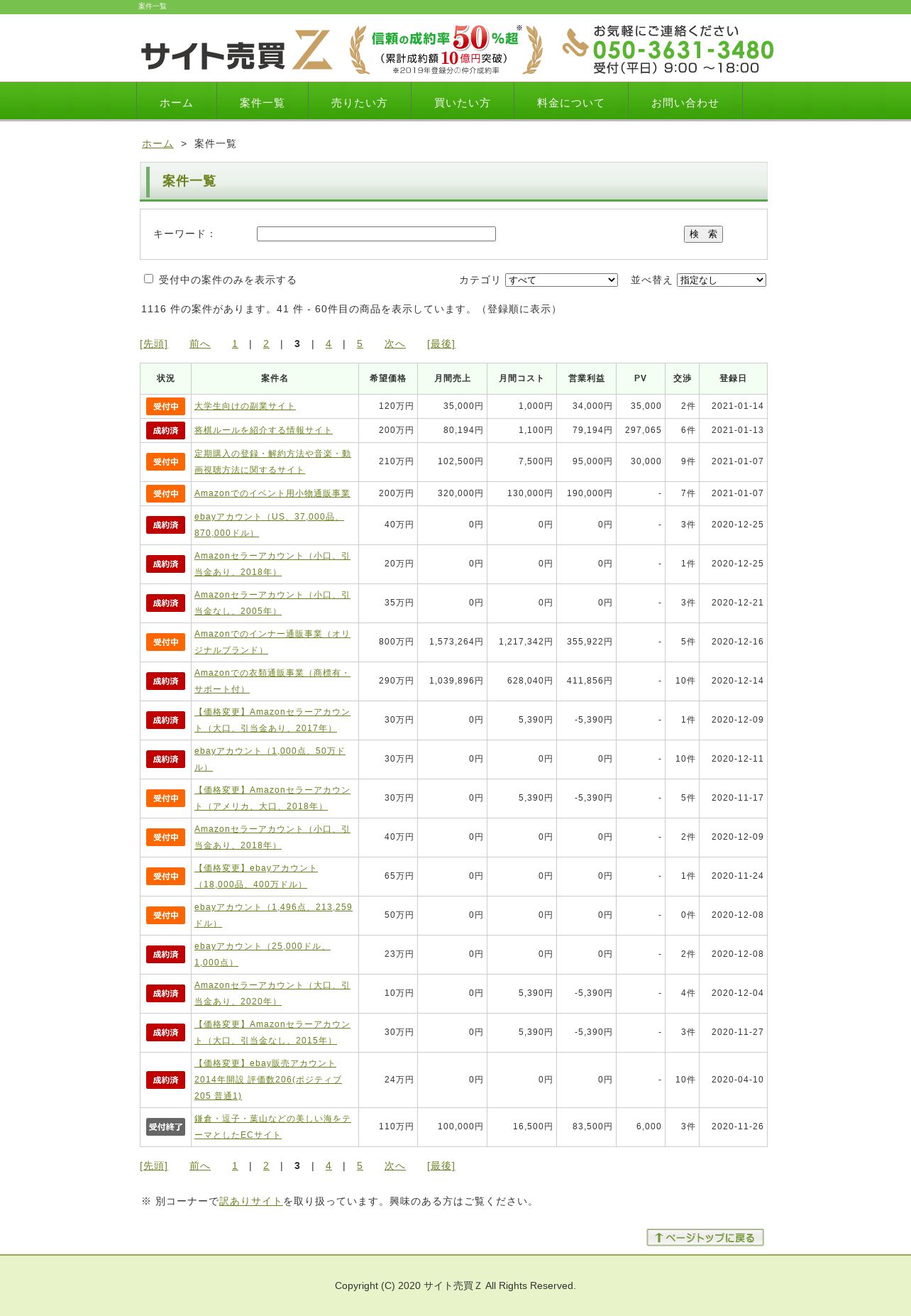
Task: Click 成約済 badge for 将棋ルール site row
Action: pyautogui.click(x=165, y=430)
